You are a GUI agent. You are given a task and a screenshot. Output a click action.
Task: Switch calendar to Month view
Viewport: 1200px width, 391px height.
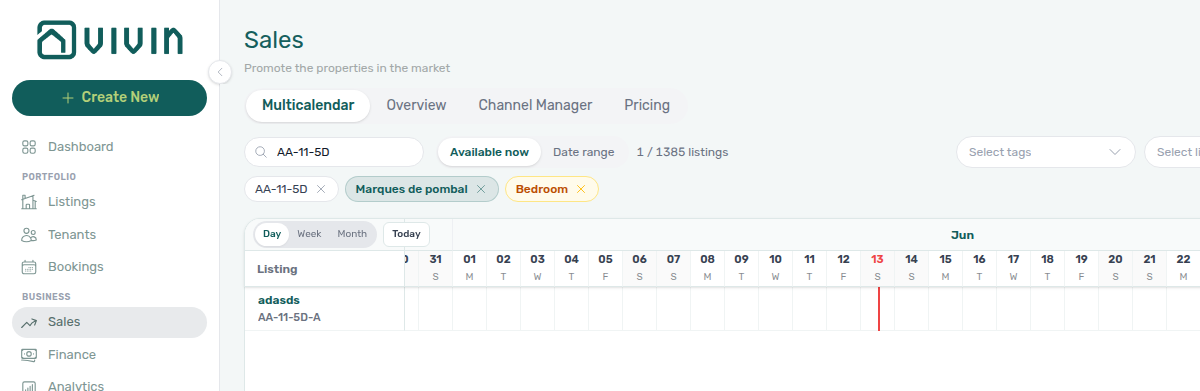tap(352, 234)
